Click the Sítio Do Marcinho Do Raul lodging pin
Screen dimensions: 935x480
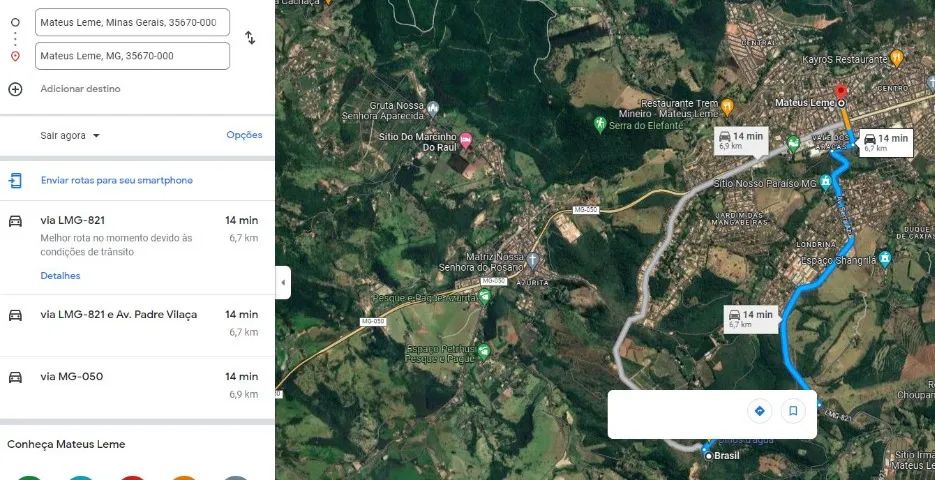tap(466, 140)
